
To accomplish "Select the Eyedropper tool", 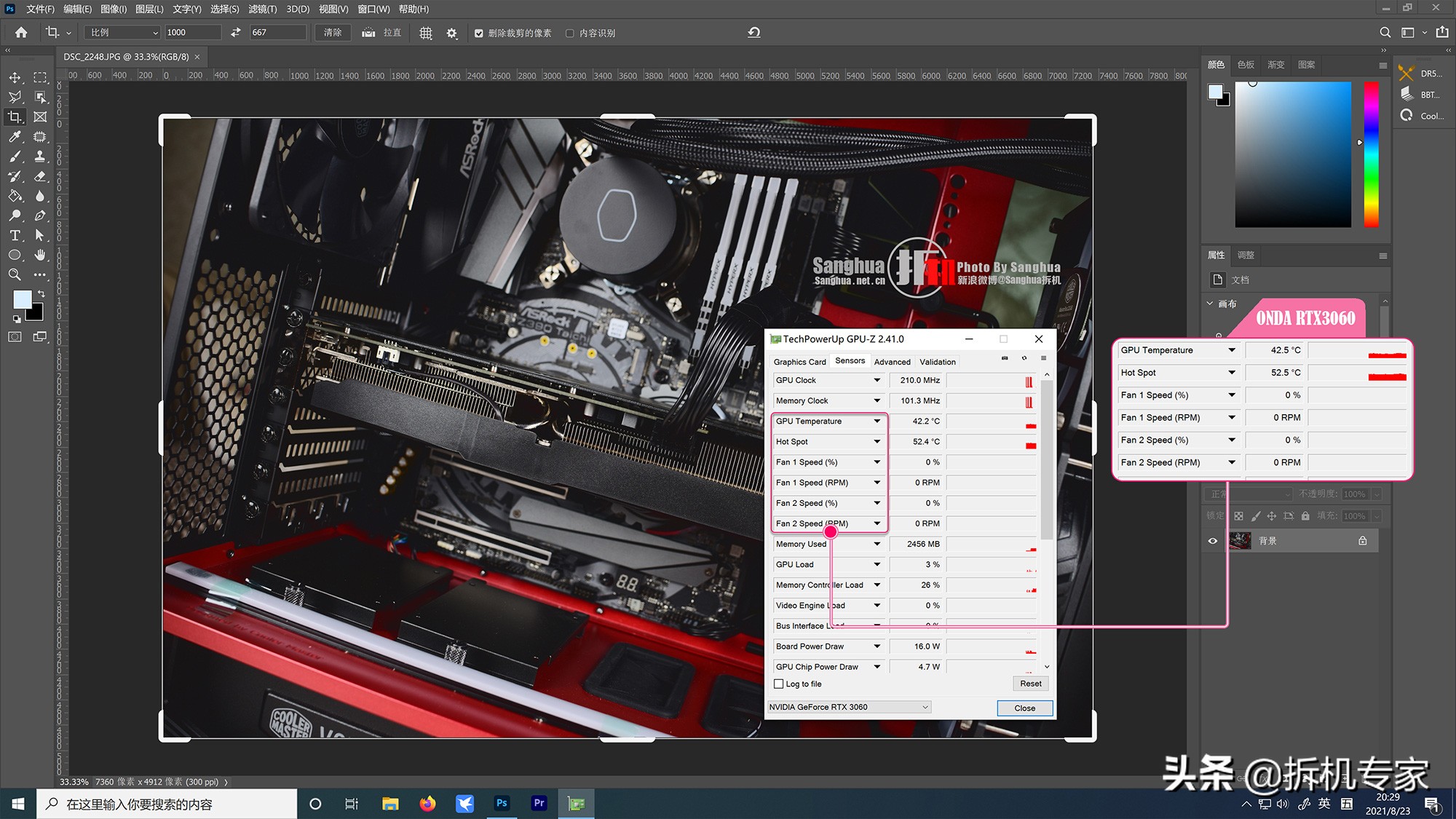I will coord(15,137).
